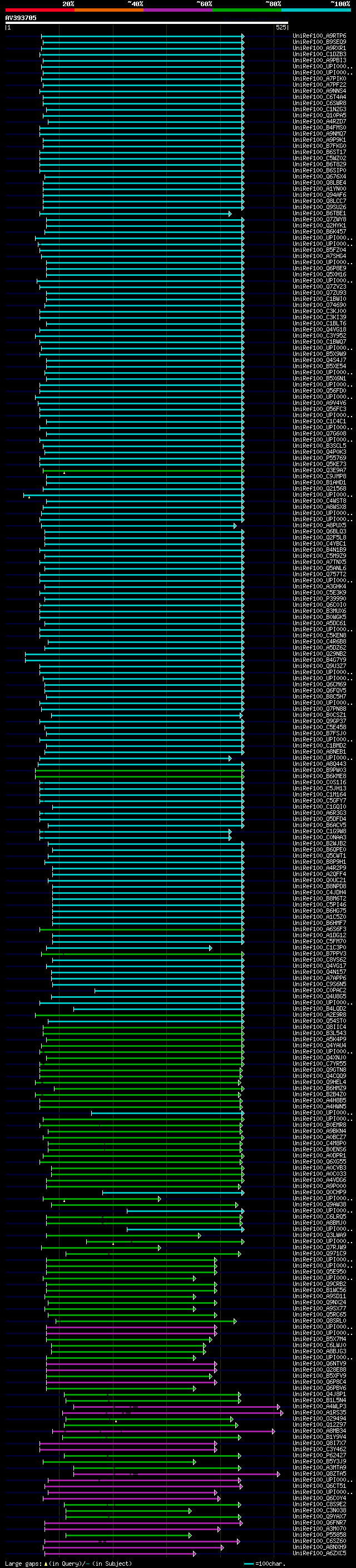Select the UniRef100_Q94AF6 label
This screenshot has width=356, height=1568.
click(x=319, y=195)
